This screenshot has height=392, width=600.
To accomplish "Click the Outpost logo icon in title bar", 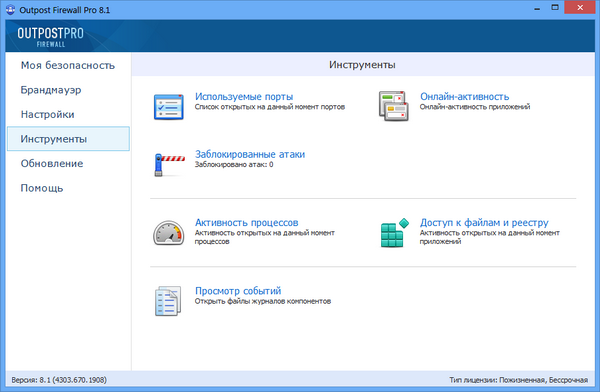I will point(10,9).
